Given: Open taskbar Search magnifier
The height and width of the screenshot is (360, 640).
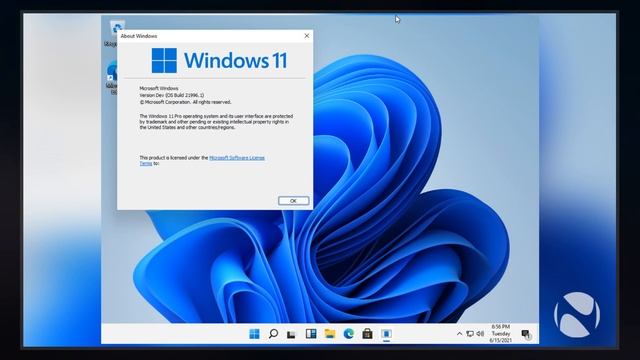Looking at the screenshot, I should [273, 334].
